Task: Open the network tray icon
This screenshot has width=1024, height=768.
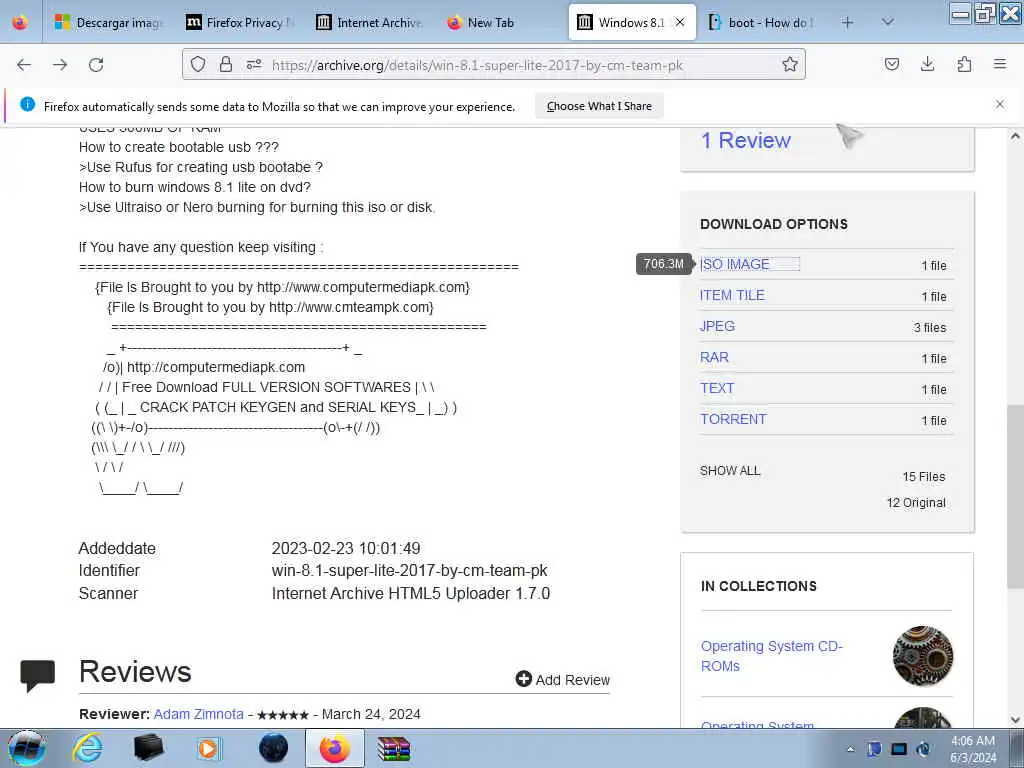Action: [899, 749]
